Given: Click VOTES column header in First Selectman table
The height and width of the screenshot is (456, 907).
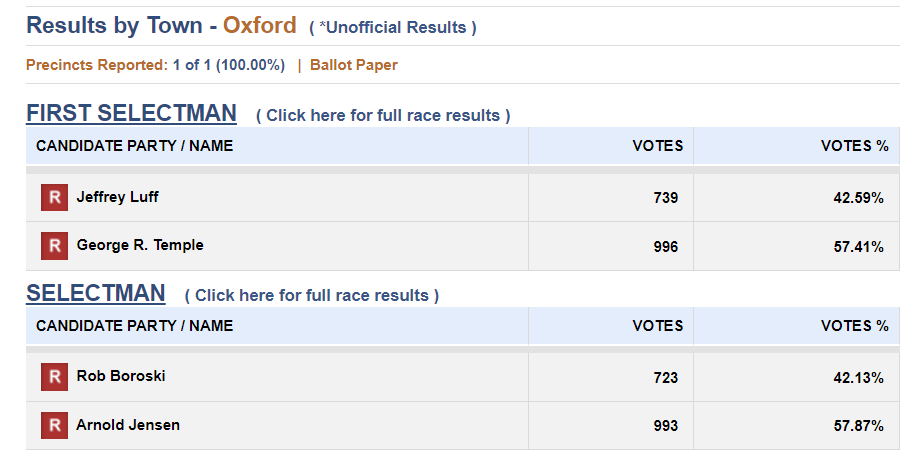Looking at the screenshot, I should tap(658, 146).
